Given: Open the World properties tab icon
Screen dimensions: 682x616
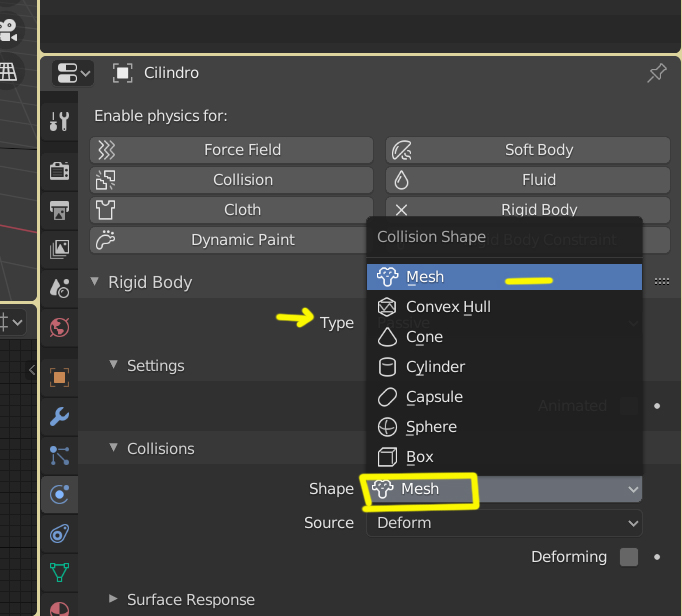Looking at the screenshot, I should pos(59,326).
